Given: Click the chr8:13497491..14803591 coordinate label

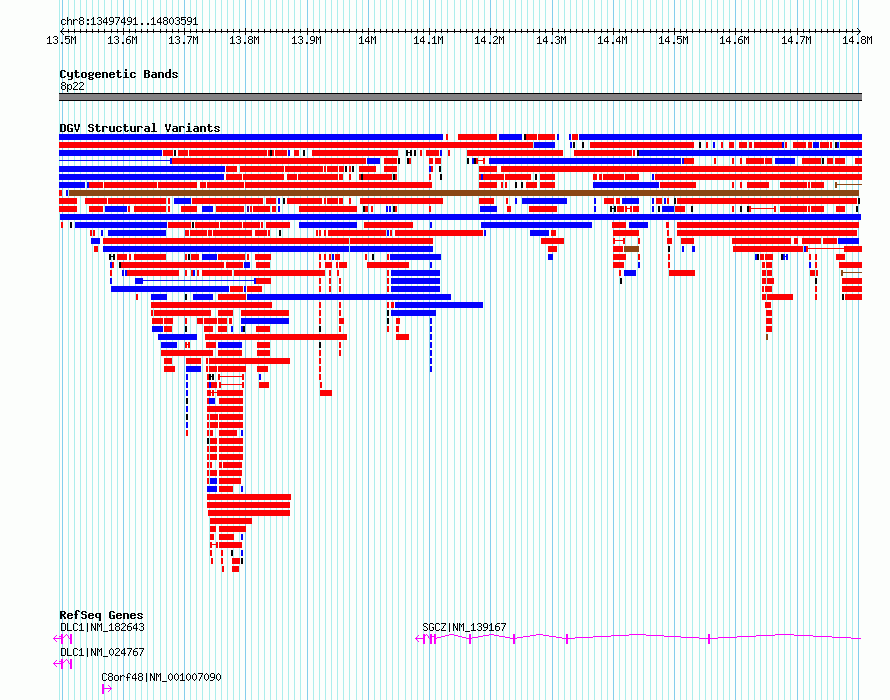Looking at the screenshot, I should point(129,22).
